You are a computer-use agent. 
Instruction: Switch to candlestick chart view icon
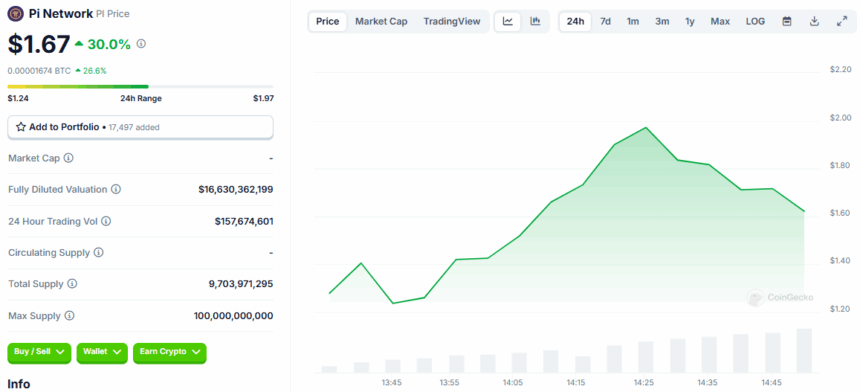pos(535,22)
